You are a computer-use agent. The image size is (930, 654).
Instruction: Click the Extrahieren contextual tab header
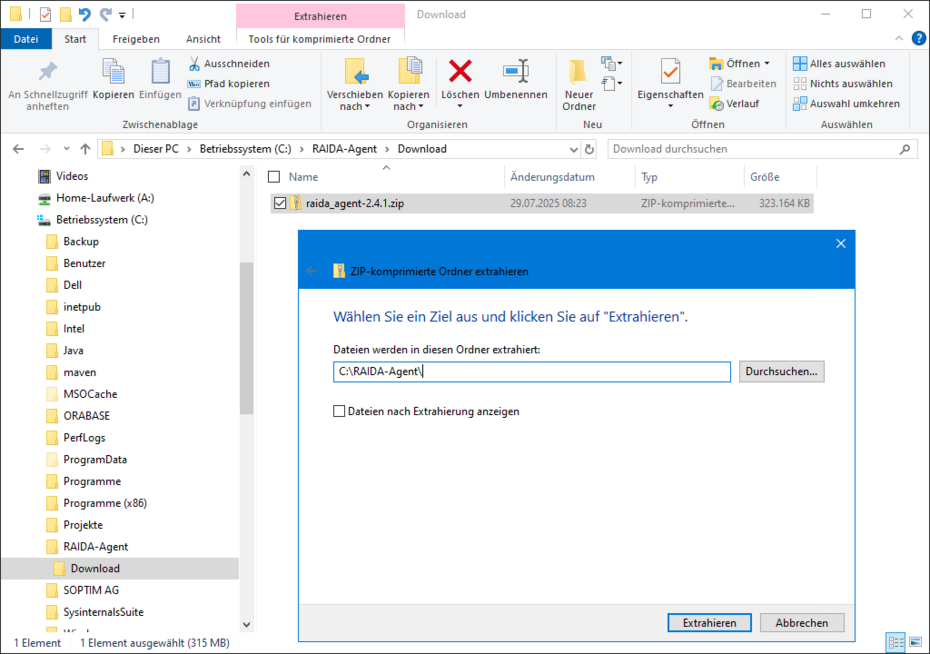click(x=320, y=16)
